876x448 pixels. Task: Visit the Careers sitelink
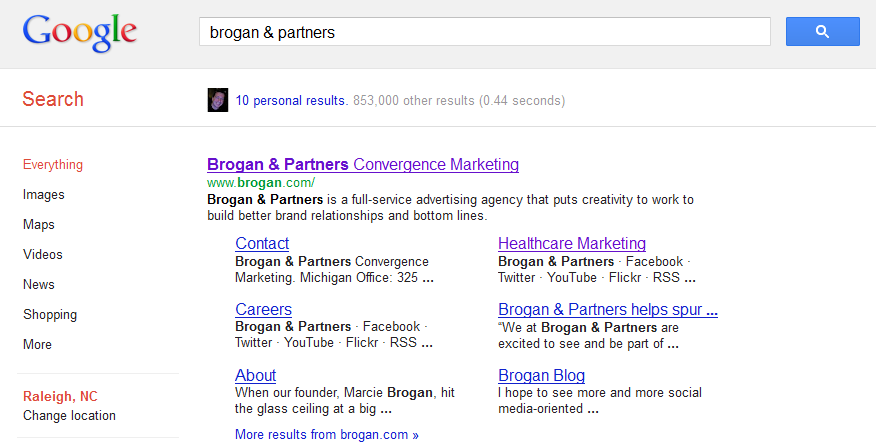click(263, 309)
